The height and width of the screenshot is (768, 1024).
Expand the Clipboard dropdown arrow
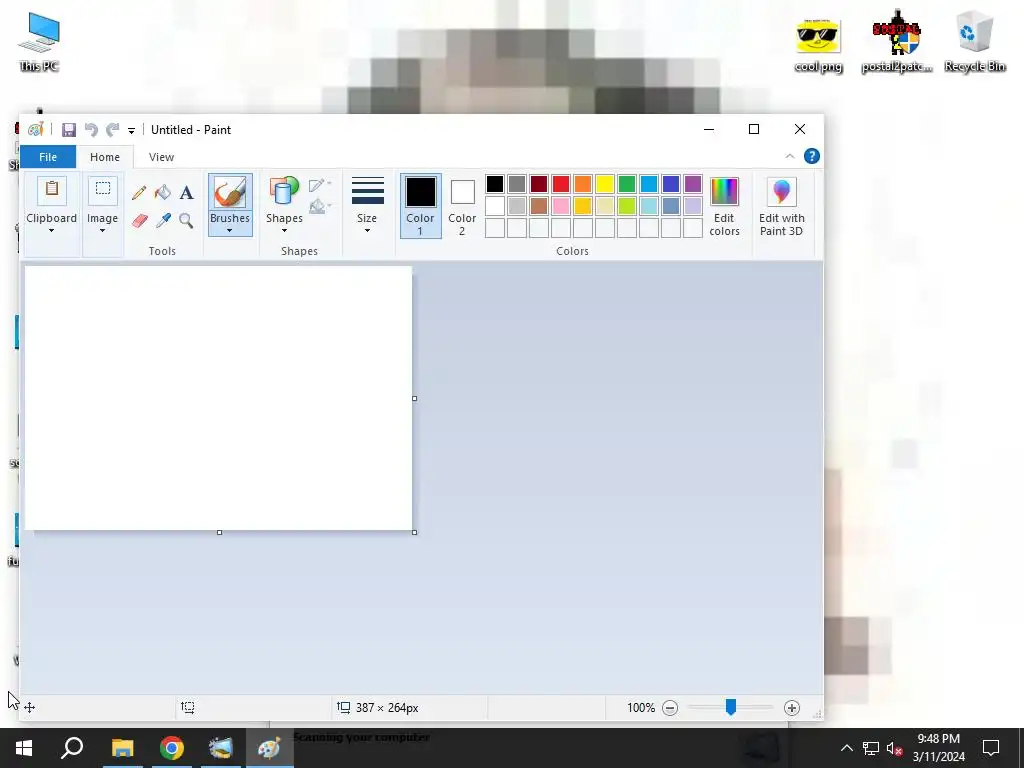click(x=51, y=231)
